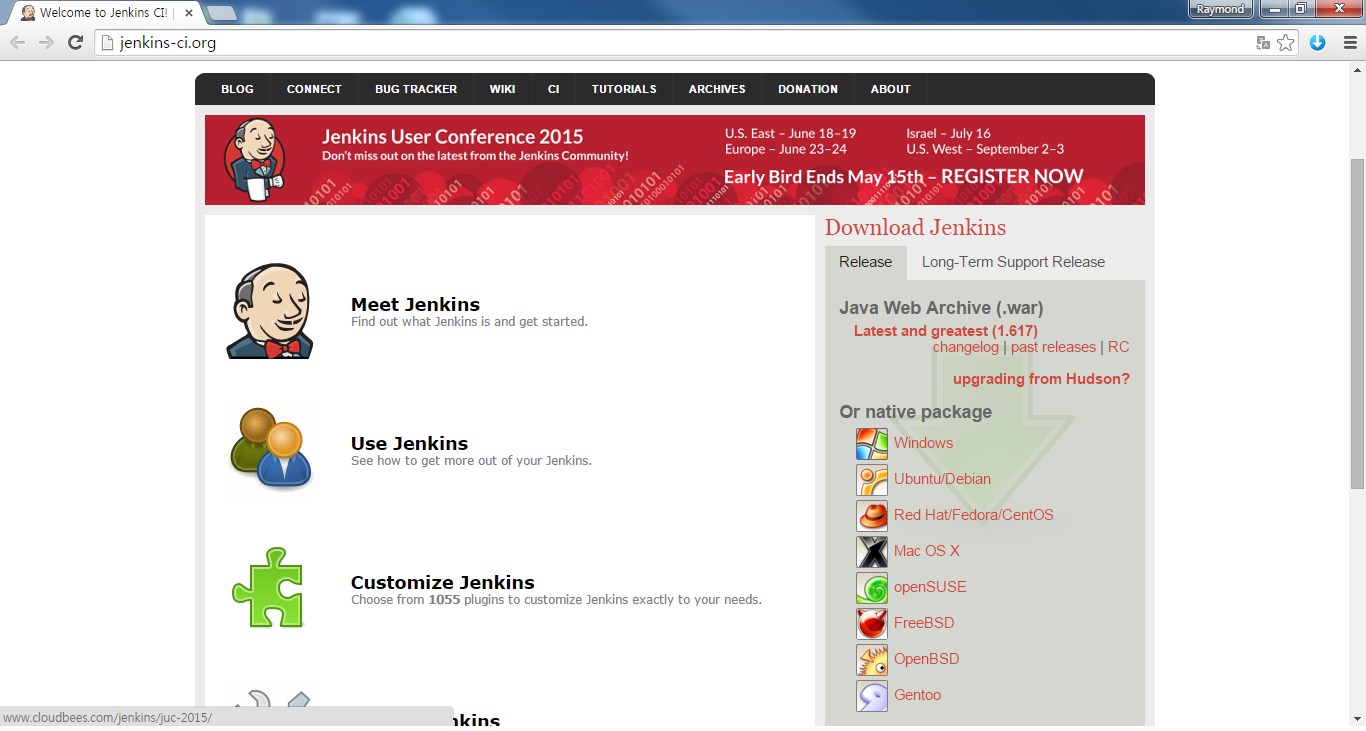1366x731 pixels.
Task: Open the changelog link
Action: [x=965, y=347]
